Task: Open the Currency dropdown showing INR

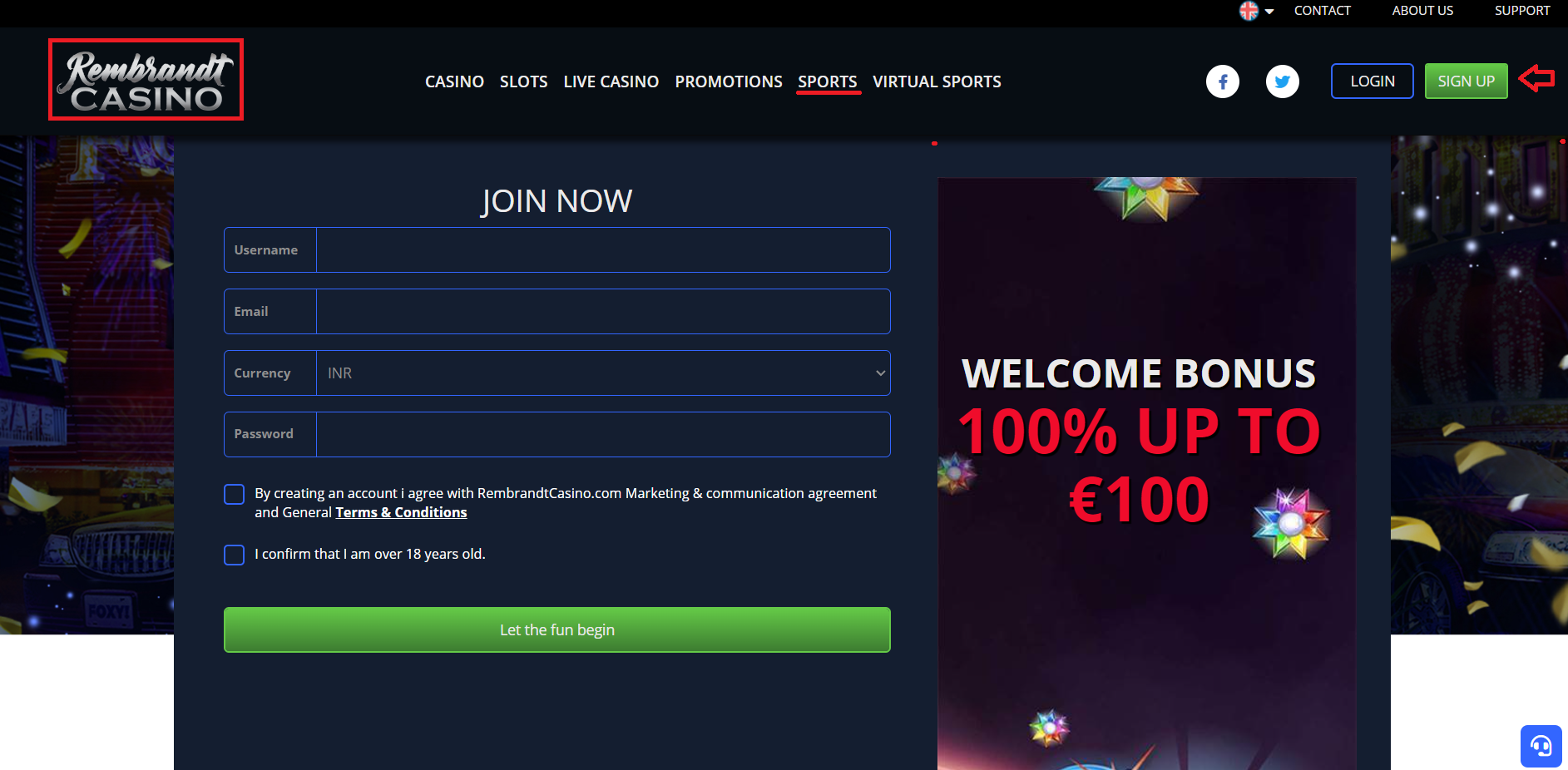Action: coord(603,373)
